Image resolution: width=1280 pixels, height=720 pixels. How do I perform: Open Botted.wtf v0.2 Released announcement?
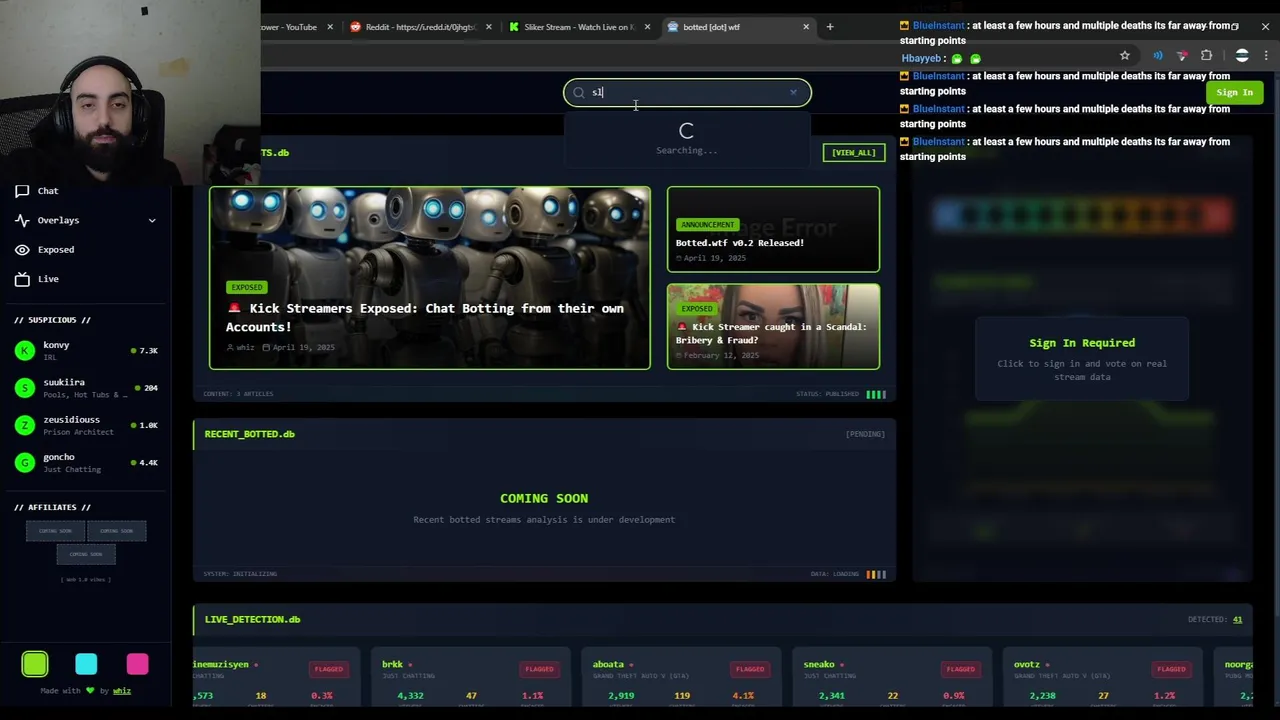pyautogui.click(x=773, y=229)
